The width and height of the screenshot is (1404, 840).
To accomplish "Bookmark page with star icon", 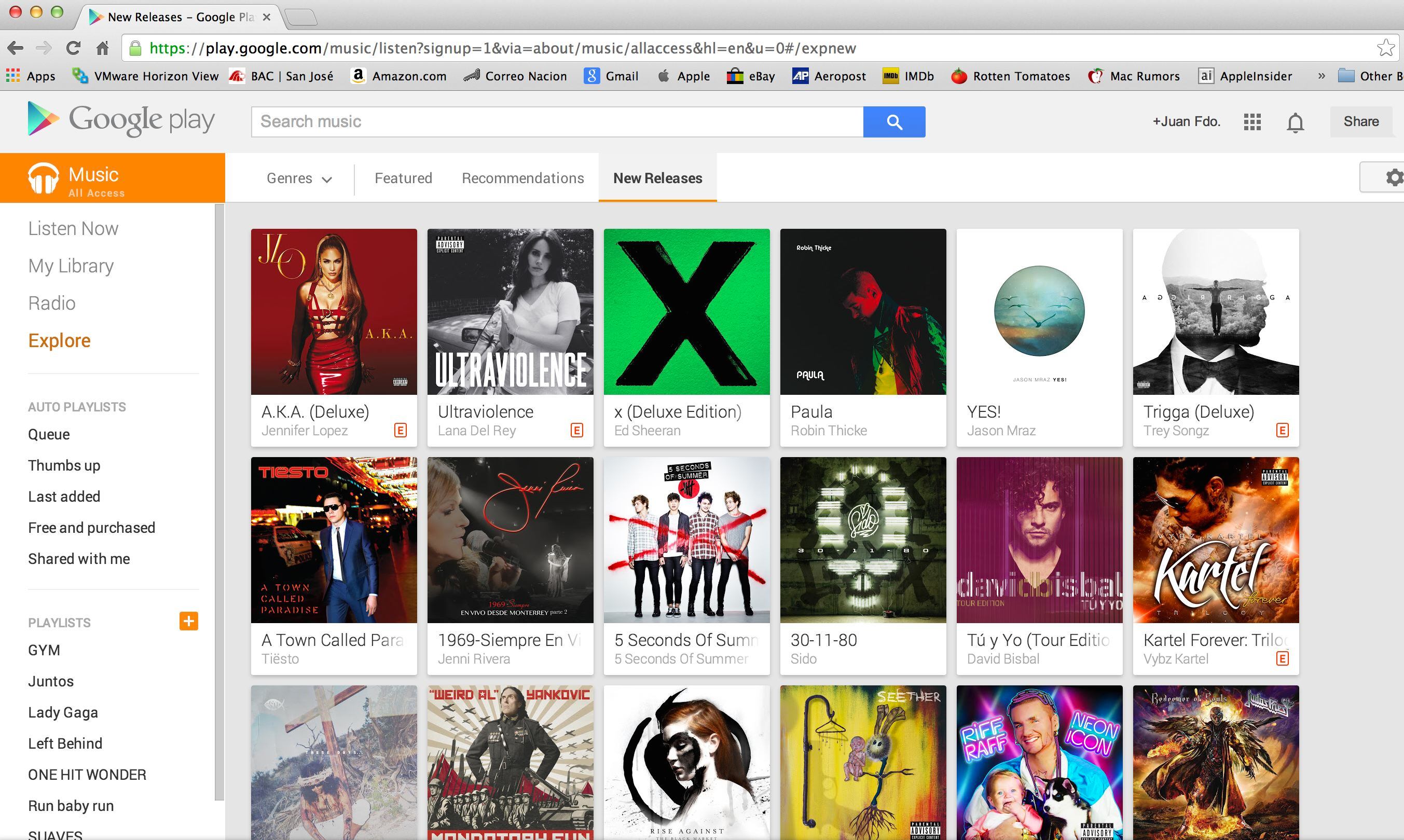I will click(1385, 48).
